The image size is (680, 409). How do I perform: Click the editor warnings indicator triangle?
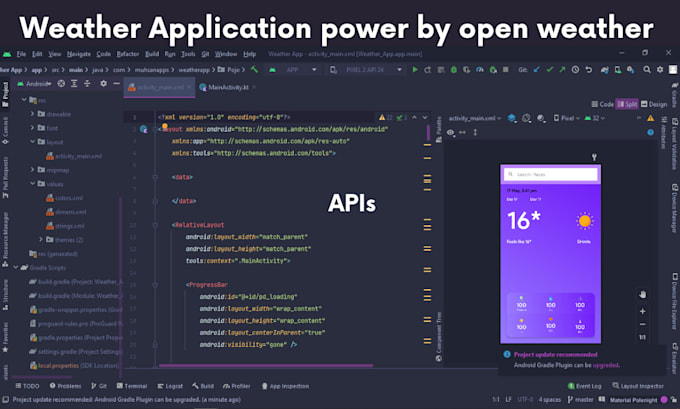pyautogui.click(x=382, y=118)
